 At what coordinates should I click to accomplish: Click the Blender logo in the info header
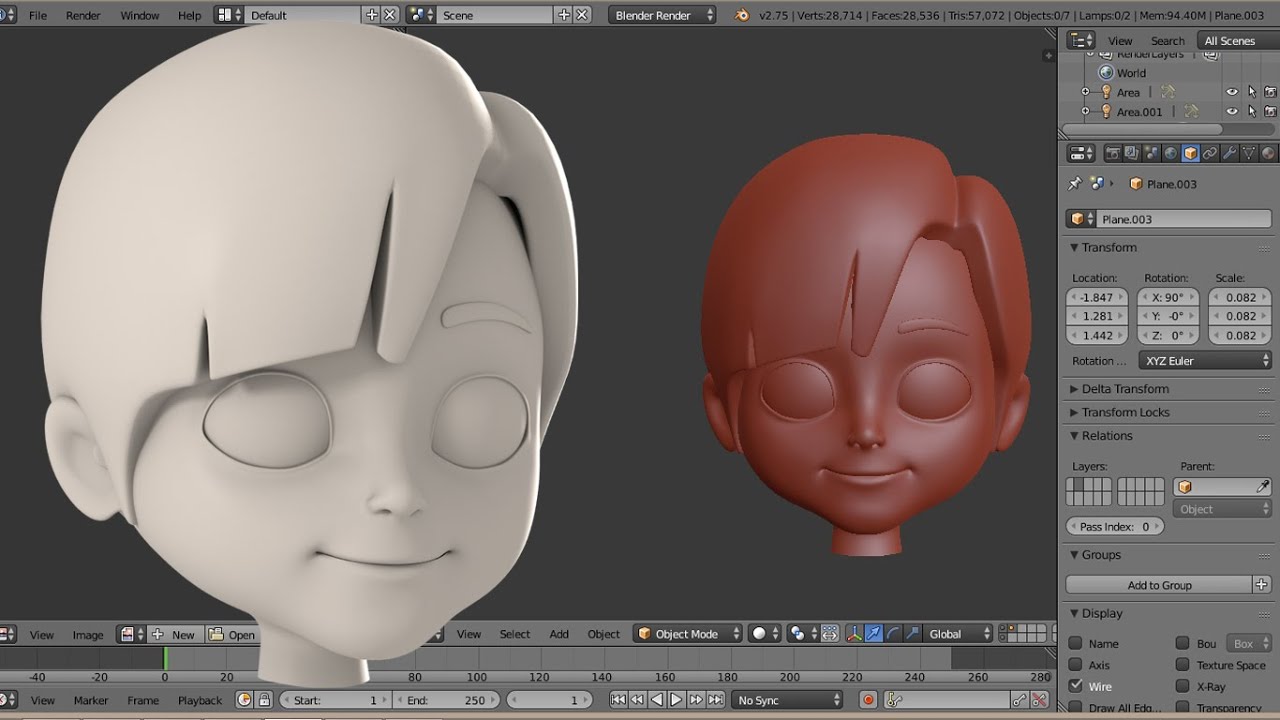tap(741, 15)
